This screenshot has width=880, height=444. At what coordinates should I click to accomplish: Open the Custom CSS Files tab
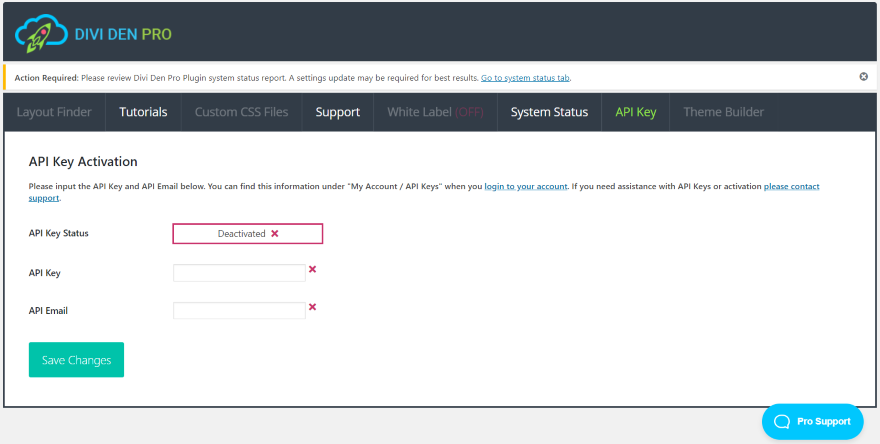241,112
